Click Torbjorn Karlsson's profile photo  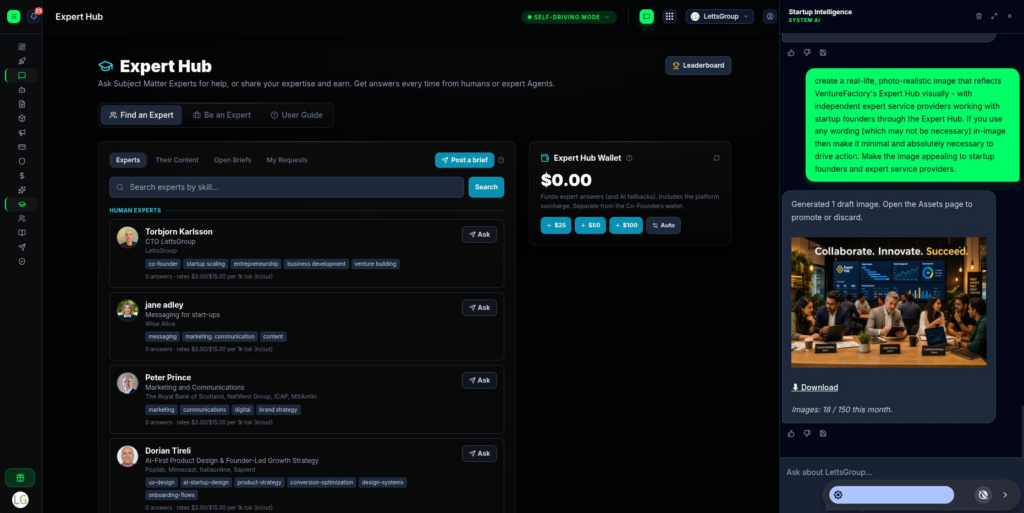tap(127, 238)
